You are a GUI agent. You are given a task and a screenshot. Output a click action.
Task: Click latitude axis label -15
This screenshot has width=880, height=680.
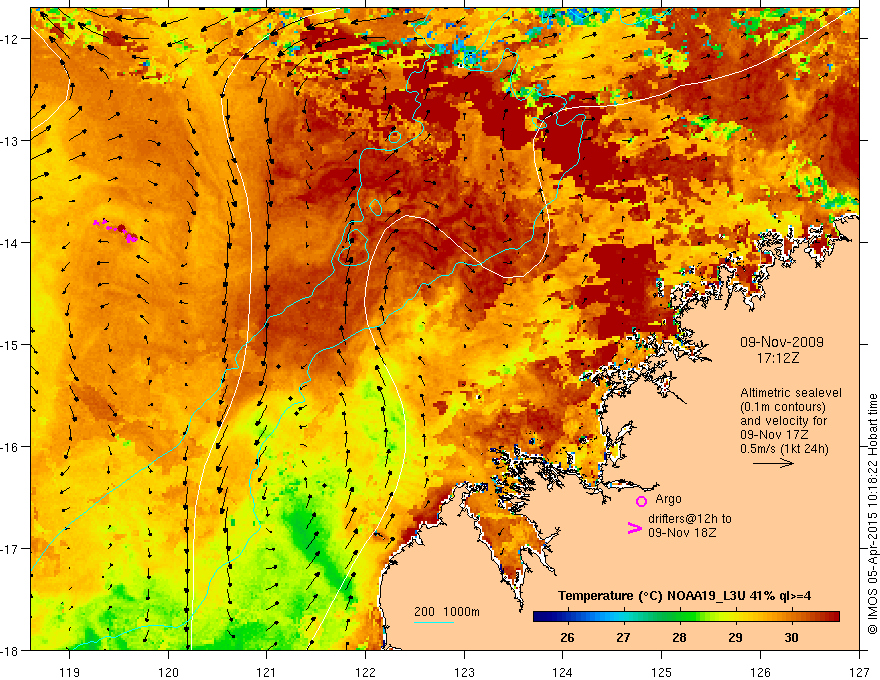click(11, 344)
